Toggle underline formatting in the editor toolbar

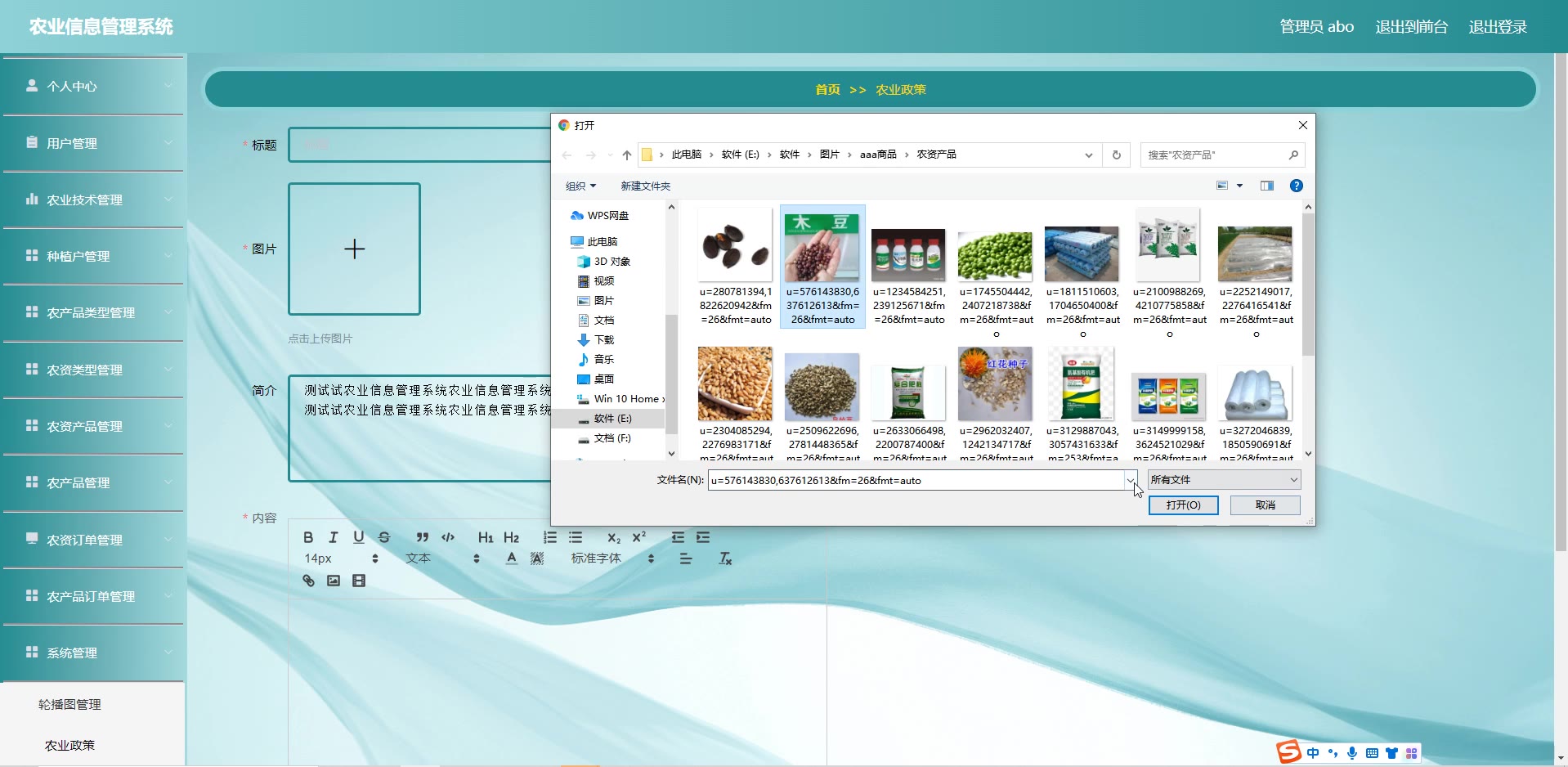pyautogui.click(x=358, y=537)
